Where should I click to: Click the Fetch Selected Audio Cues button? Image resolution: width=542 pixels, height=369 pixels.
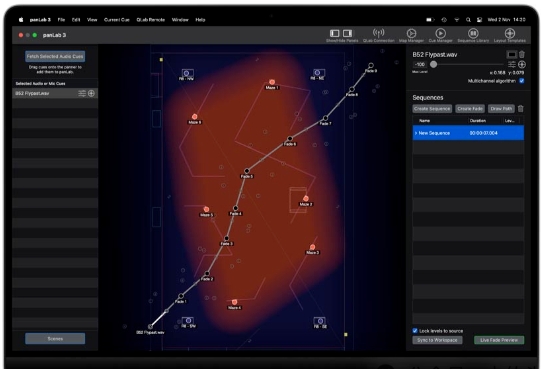pyautogui.click(x=55, y=56)
